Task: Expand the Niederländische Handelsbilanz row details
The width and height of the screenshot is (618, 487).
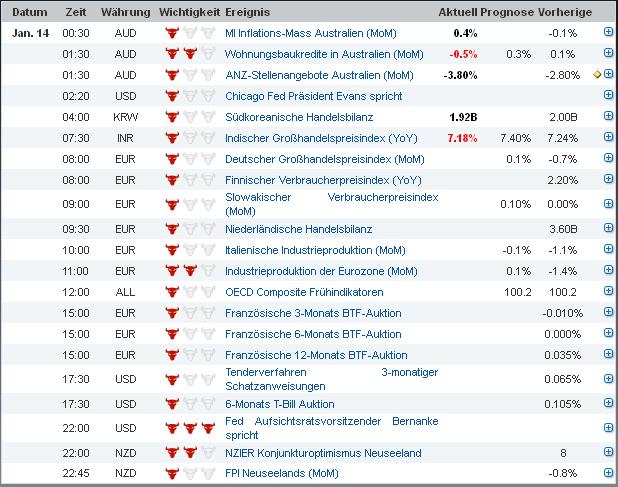Action: click(x=608, y=229)
